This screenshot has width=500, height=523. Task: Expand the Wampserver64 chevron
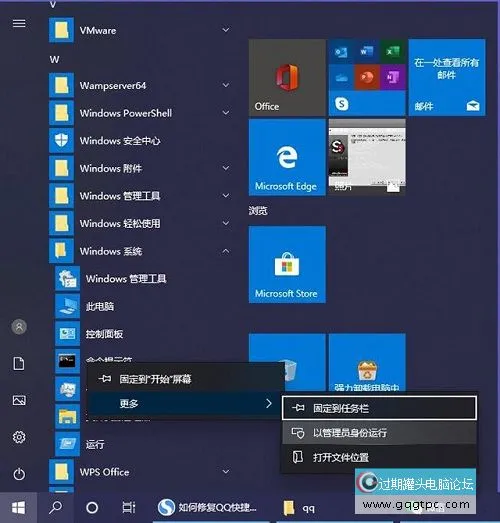226,85
